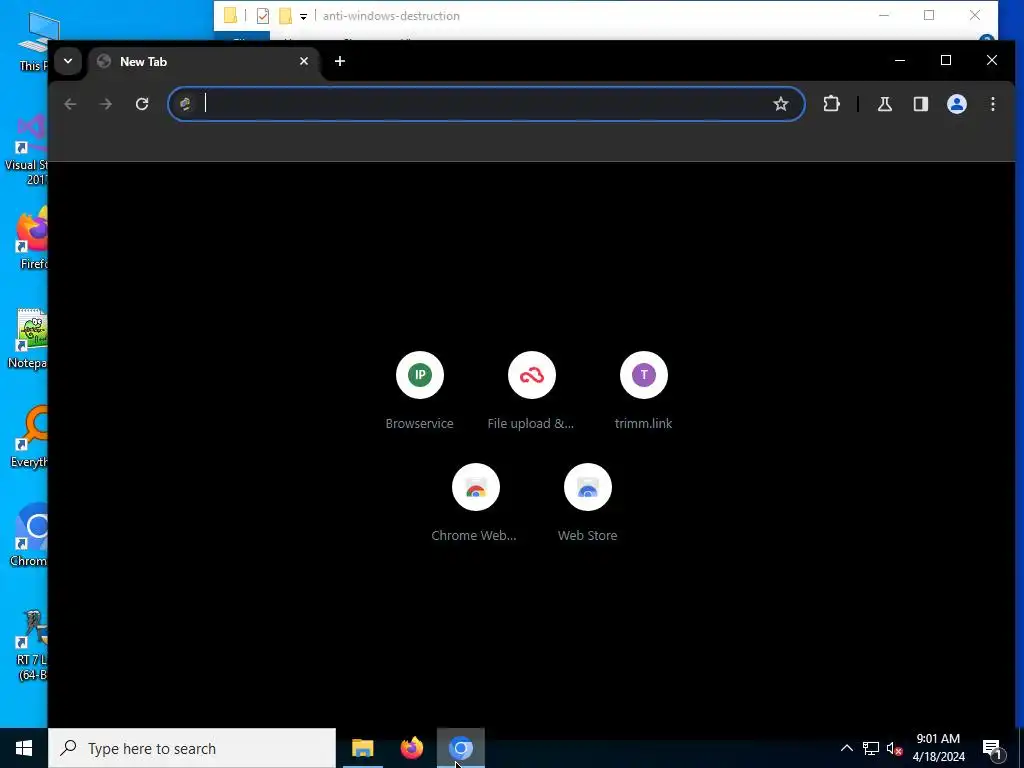Show hidden system tray icons

[846, 748]
